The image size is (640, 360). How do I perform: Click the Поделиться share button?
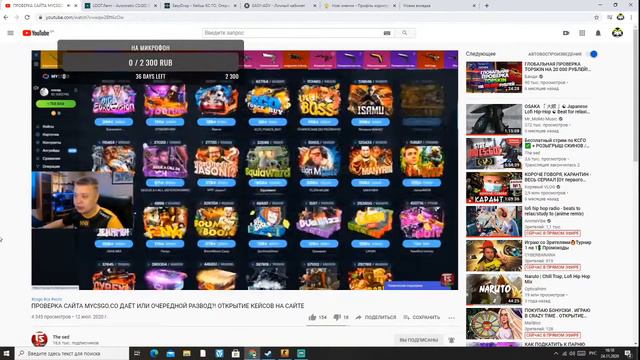376,317
